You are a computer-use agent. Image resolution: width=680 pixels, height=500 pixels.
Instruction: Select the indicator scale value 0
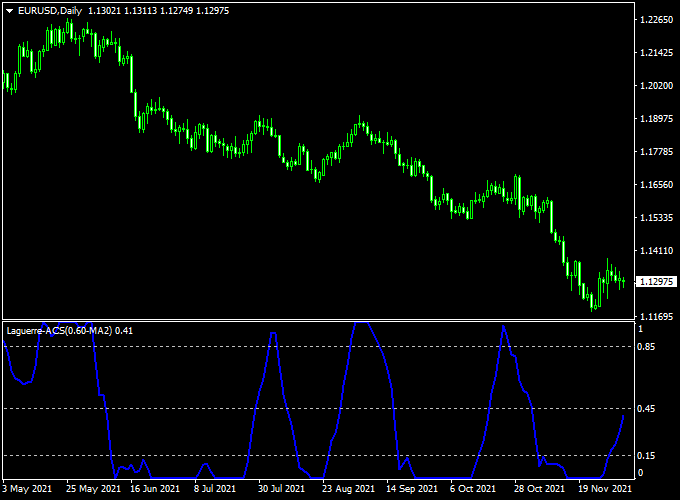pyautogui.click(x=641, y=473)
